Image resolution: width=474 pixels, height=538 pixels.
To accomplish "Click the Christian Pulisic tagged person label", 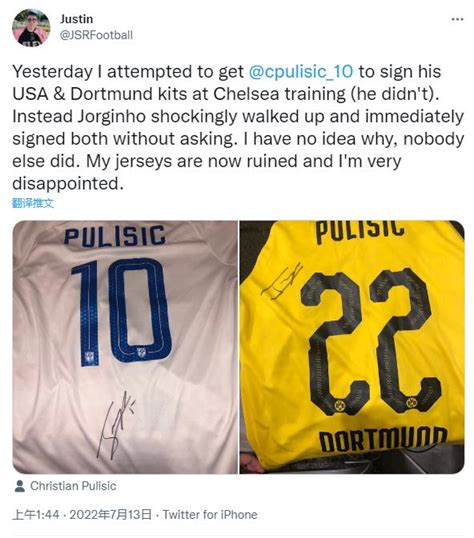I will tap(73, 486).
